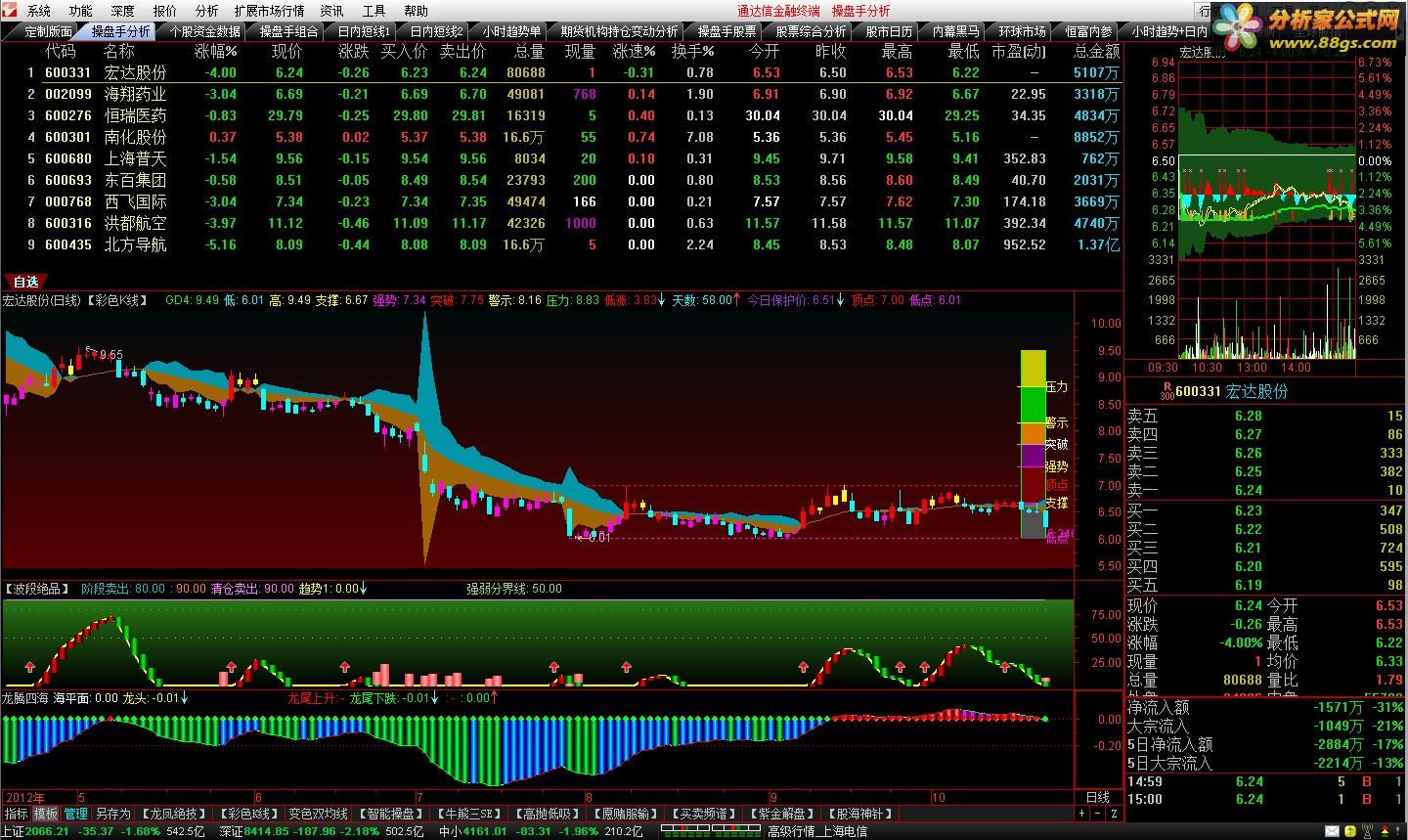Image resolution: width=1408 pixels, height=840 pixels.
Task: Click the 管理 button in bottom bar
Action: pyautogui.click(x=75, y=814)
